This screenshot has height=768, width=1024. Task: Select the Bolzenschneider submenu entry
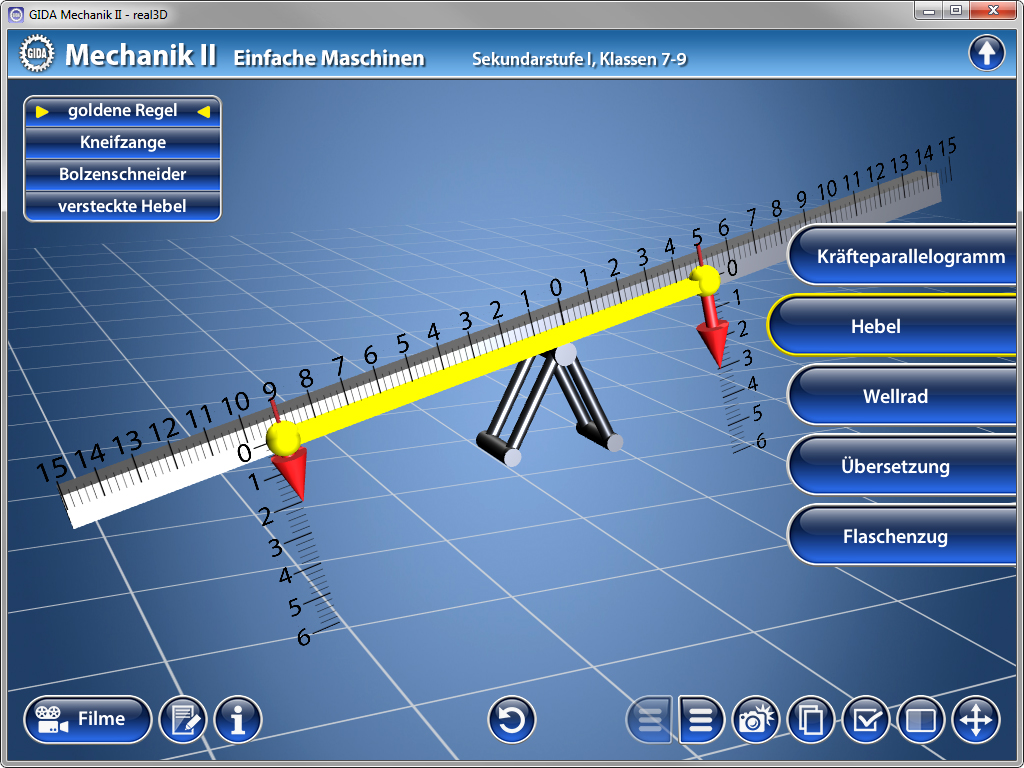tap(122, 175)
